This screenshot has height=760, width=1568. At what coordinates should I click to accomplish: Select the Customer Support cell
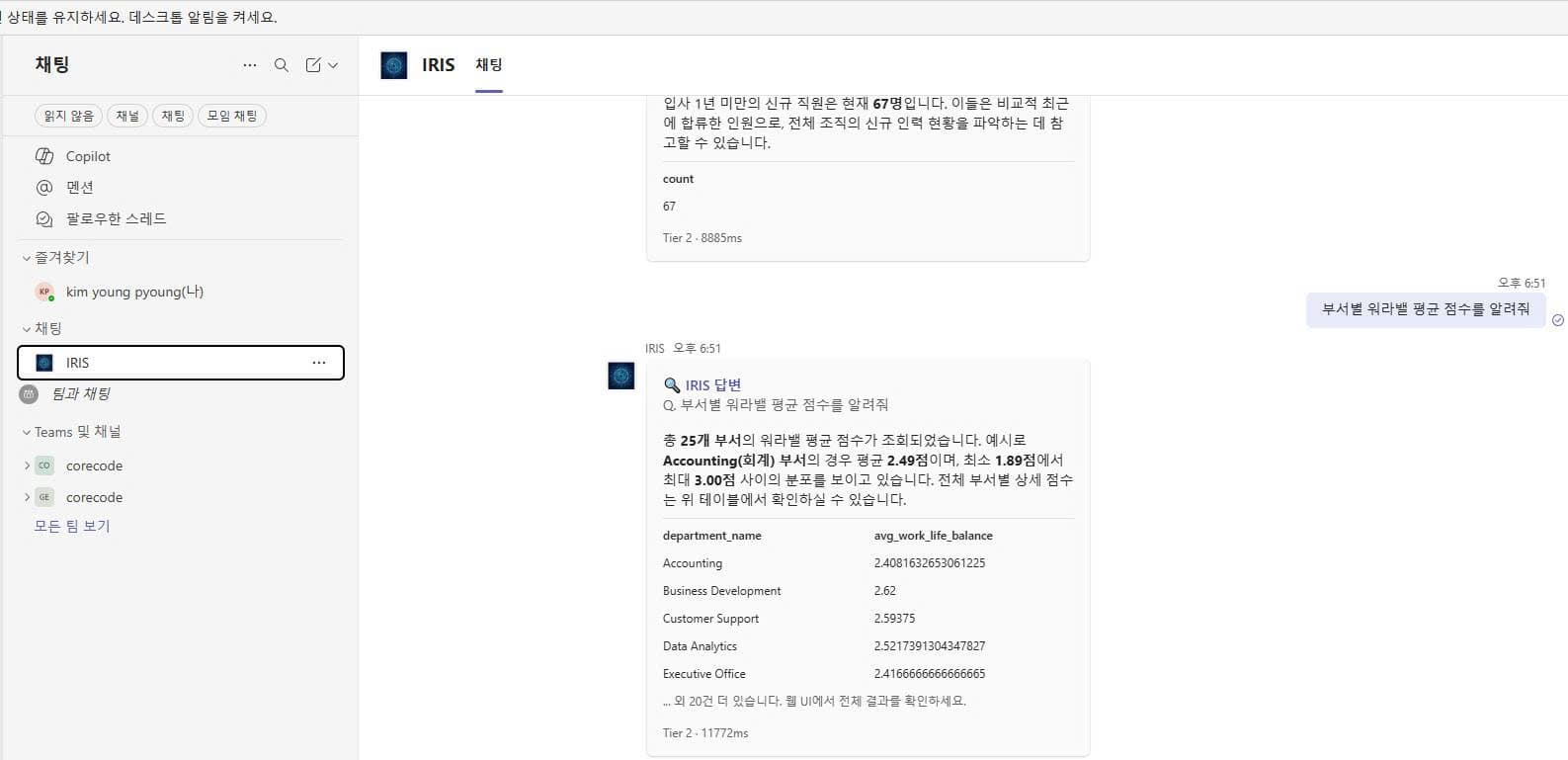point(711,619)
